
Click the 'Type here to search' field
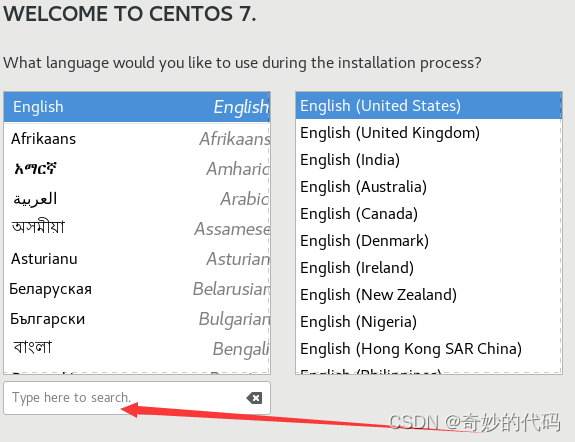pyautogui.click(x=137, y=398)
